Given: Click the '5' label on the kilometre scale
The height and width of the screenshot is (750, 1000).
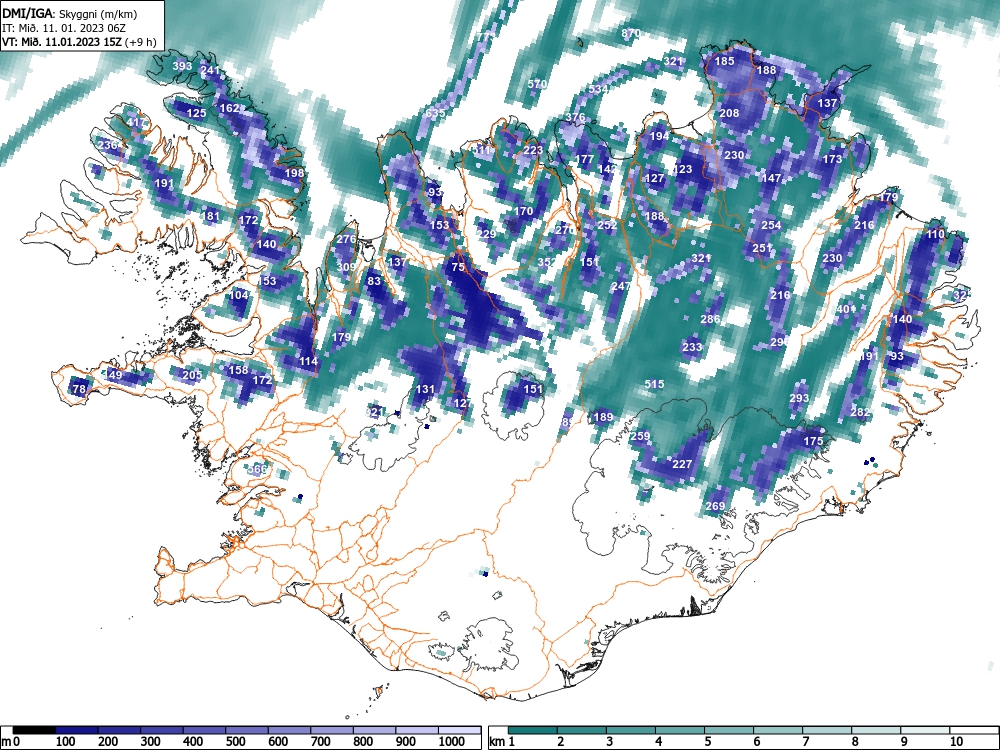Looking at the screenshot, I should pos(708,742).
